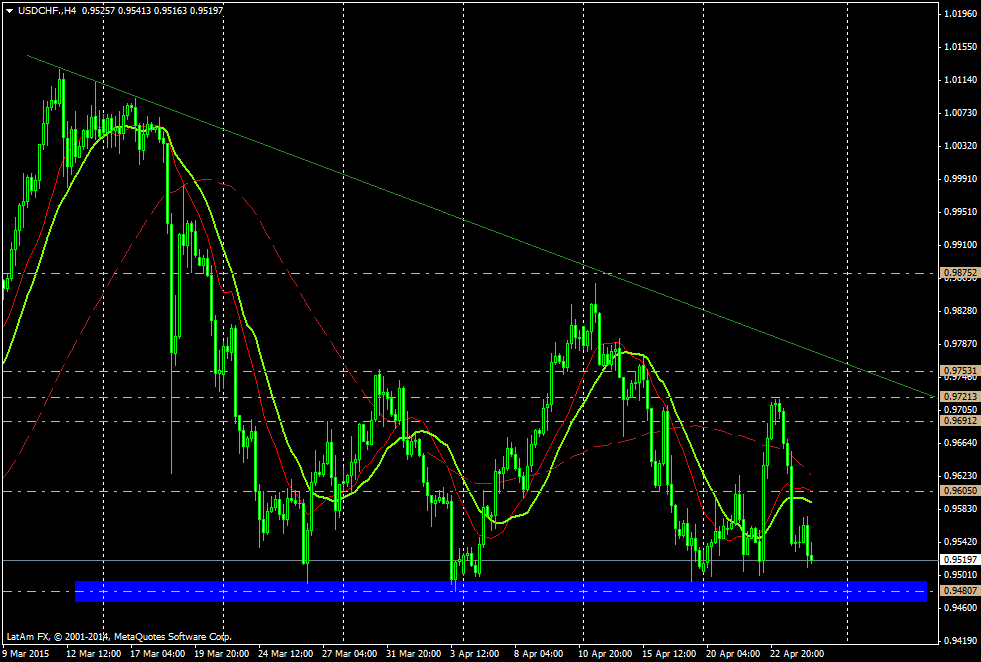The image size is (981, 662).
Task: Select the 0.96050 price level tag
Action: coord(959,491)
